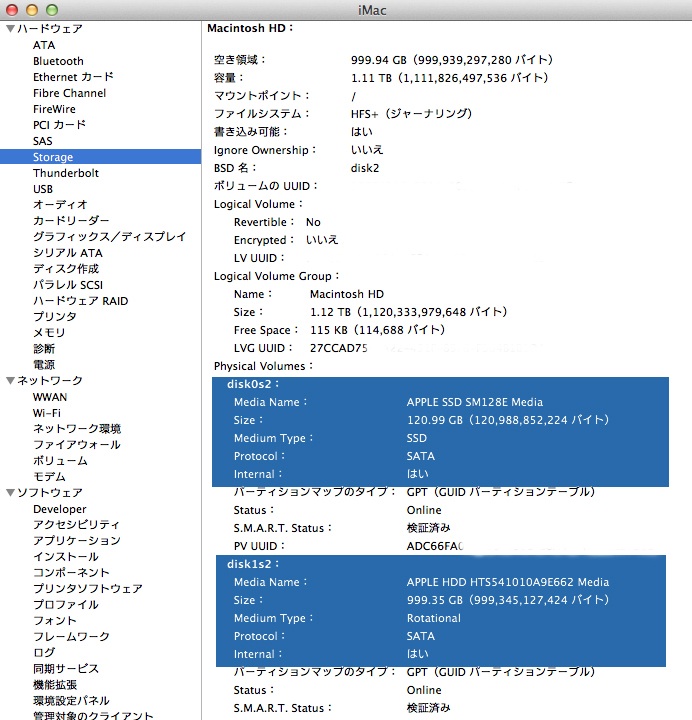Click APPLE HDD HTS541010A9E662 Media name
Image resolution: width=692 pixels, height=720 pixels.
coord(508,582)
